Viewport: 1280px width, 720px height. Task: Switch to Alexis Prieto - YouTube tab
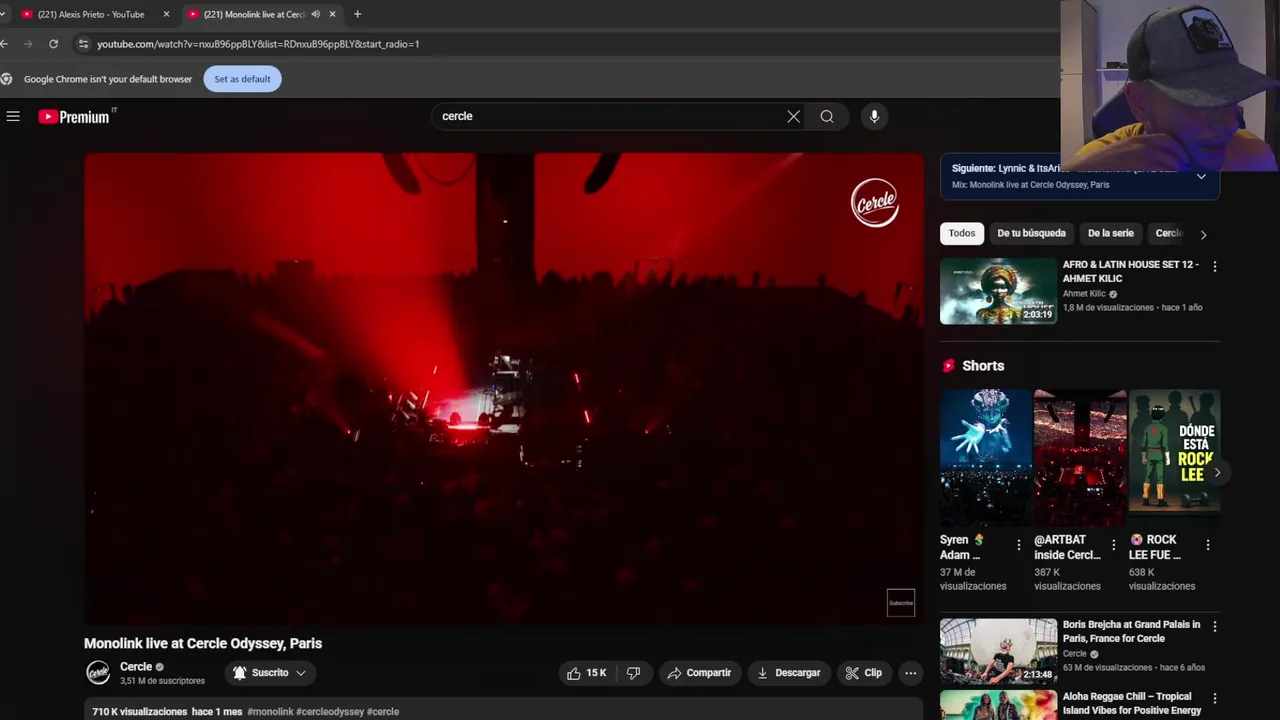coord(90,14)
